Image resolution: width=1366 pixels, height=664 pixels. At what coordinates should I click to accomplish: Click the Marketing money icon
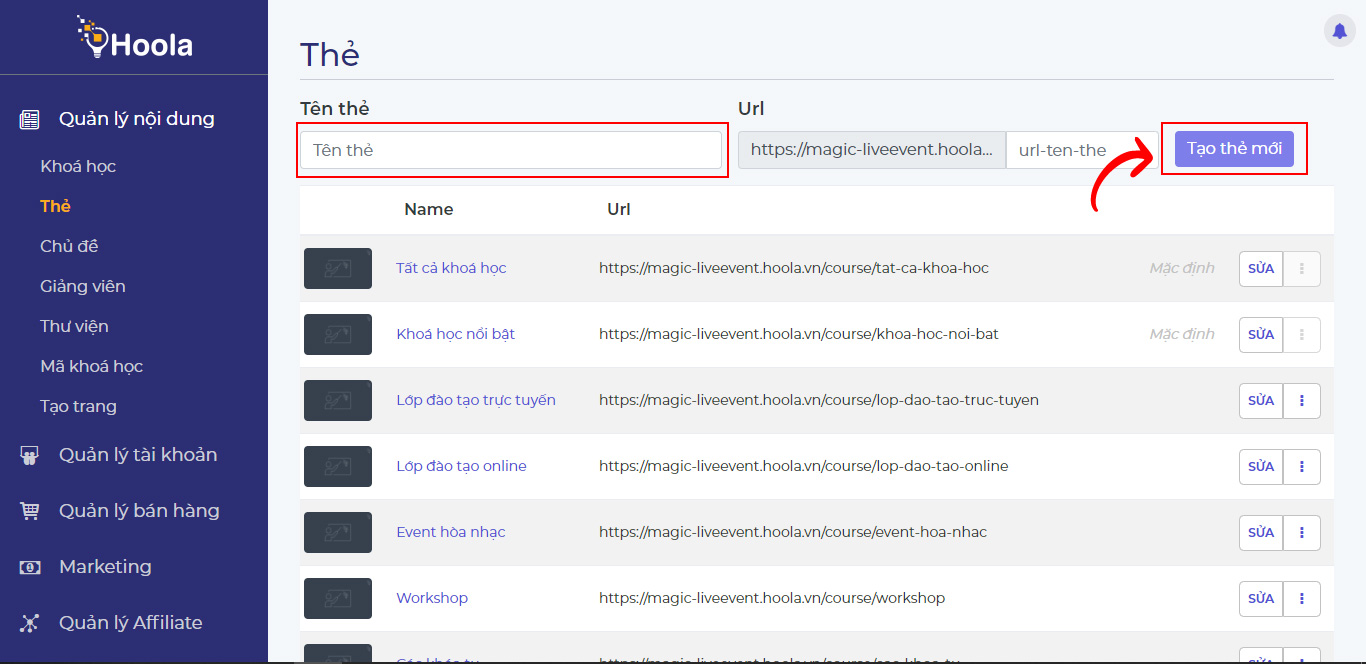click(30, 567)
